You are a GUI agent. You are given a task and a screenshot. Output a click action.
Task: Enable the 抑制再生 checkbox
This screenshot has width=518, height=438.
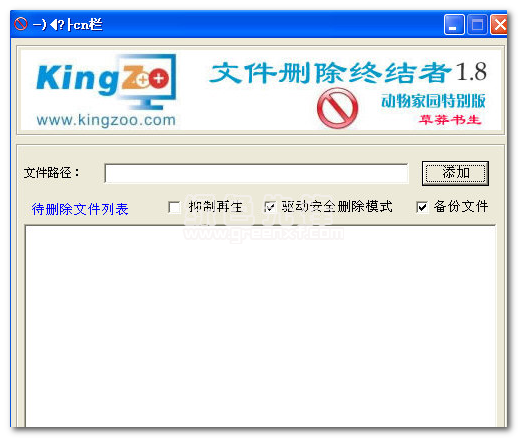coord(174,207)
